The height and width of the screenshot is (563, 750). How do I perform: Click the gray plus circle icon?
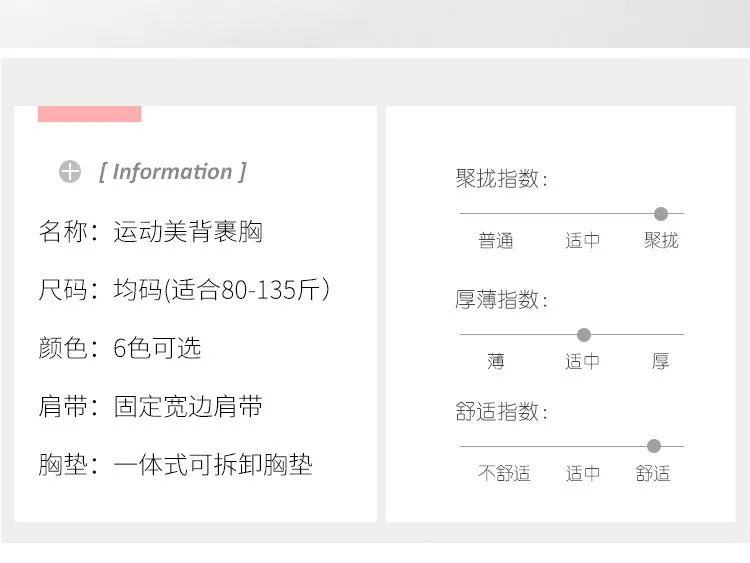click(x=70, y=171)
